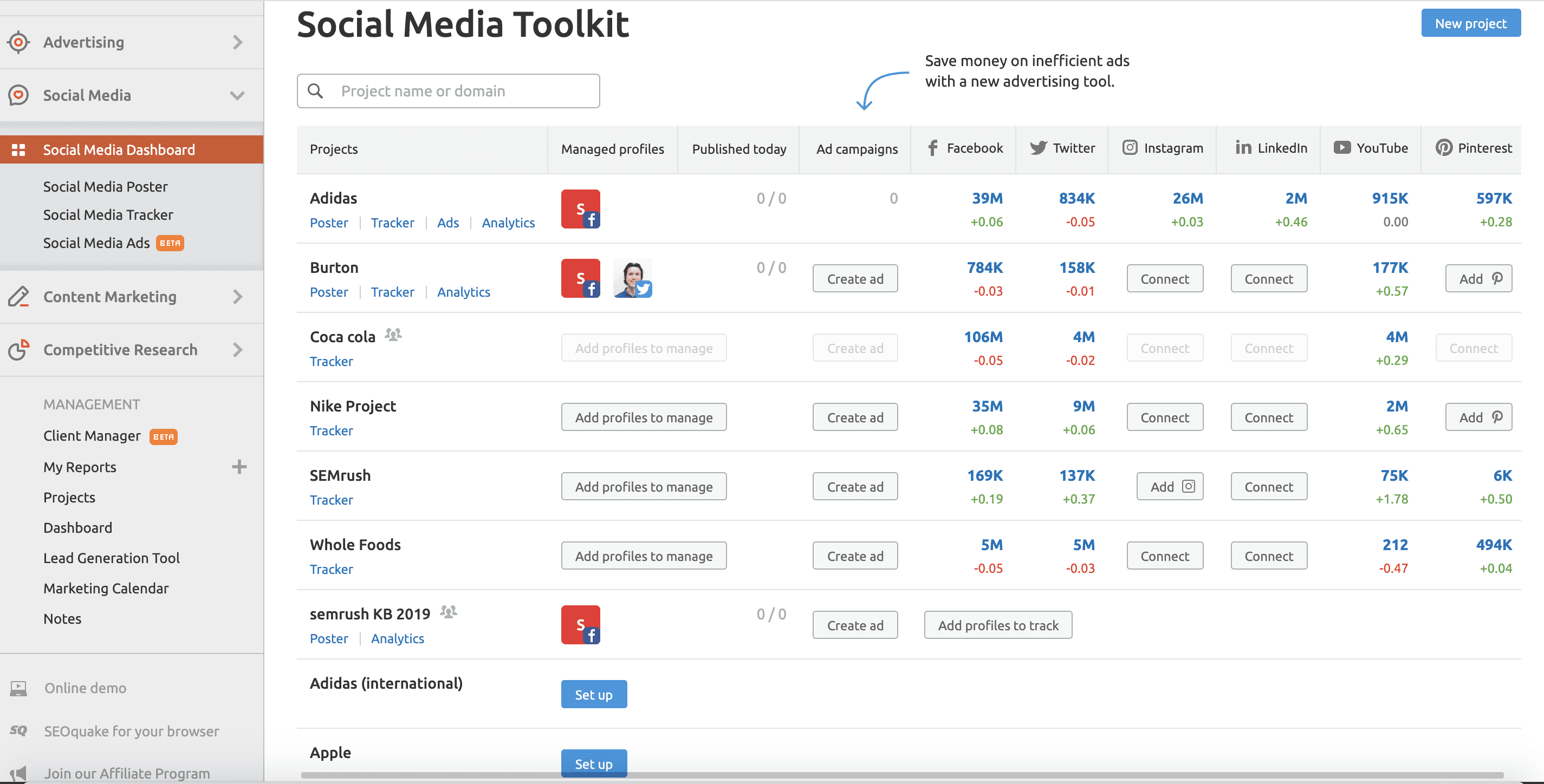Click the Social Media heart bubble icon

18,95
